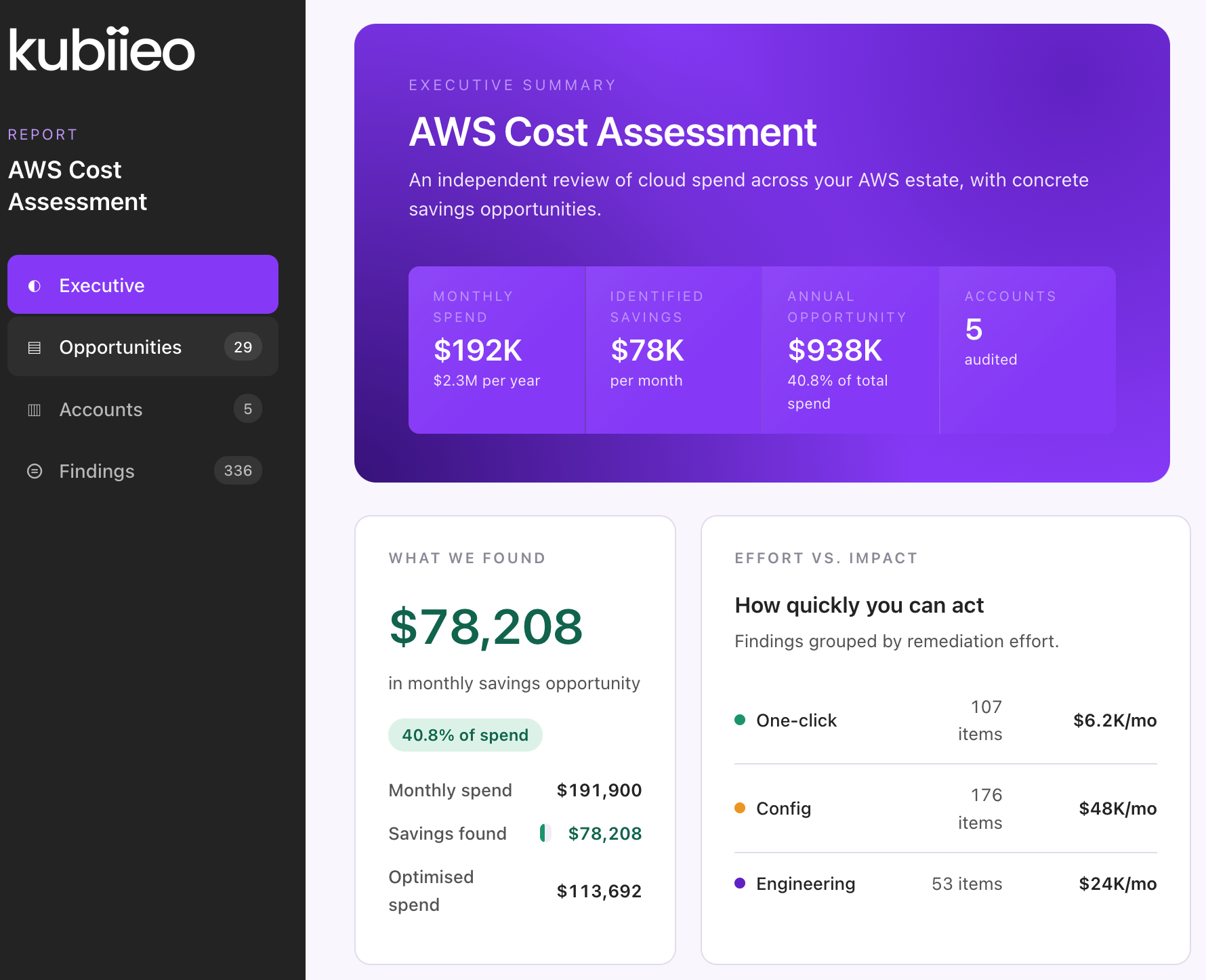
Task: Go to the Accounts section
Action: click(x=143, y=409)
